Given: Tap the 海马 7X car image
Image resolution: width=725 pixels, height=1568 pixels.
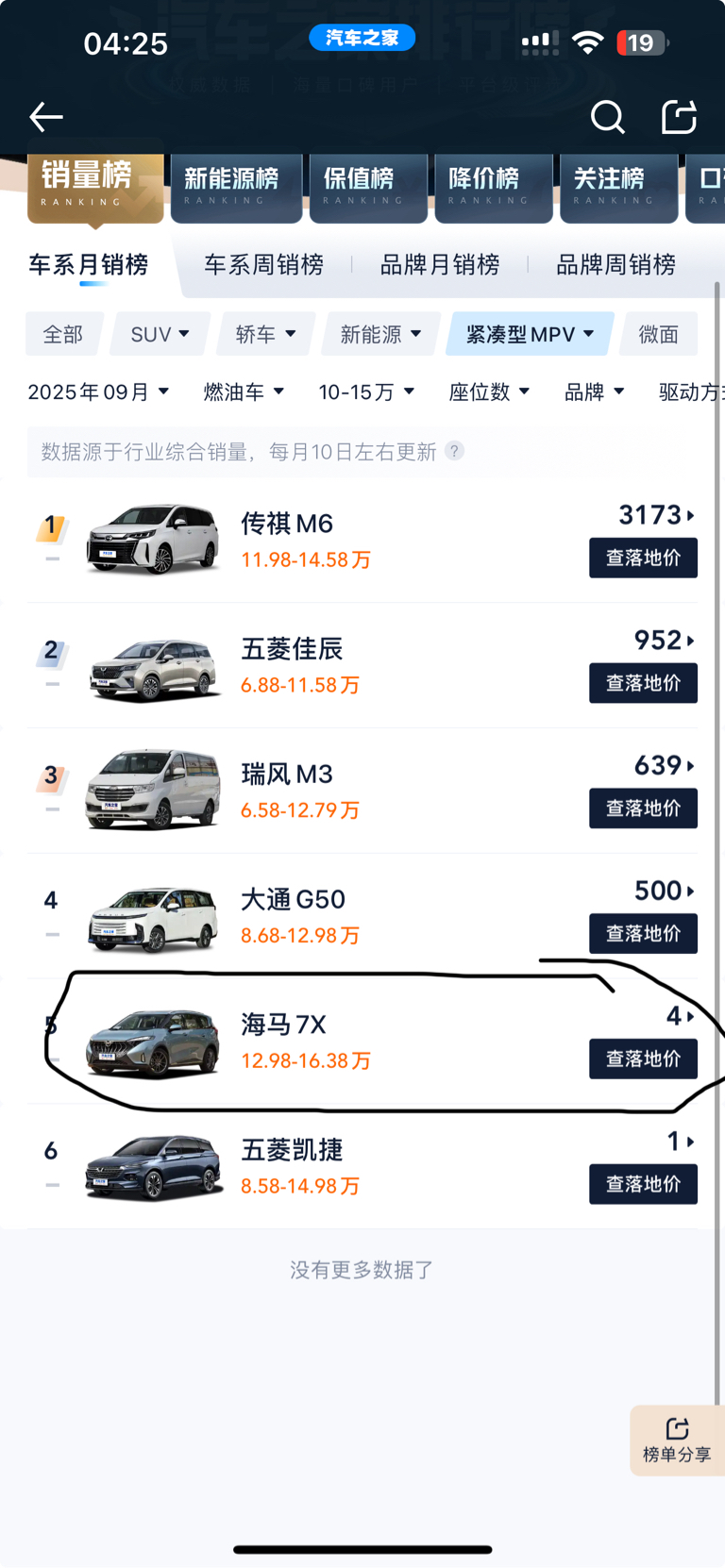Looking at the screenshot, I should 153,1042.
